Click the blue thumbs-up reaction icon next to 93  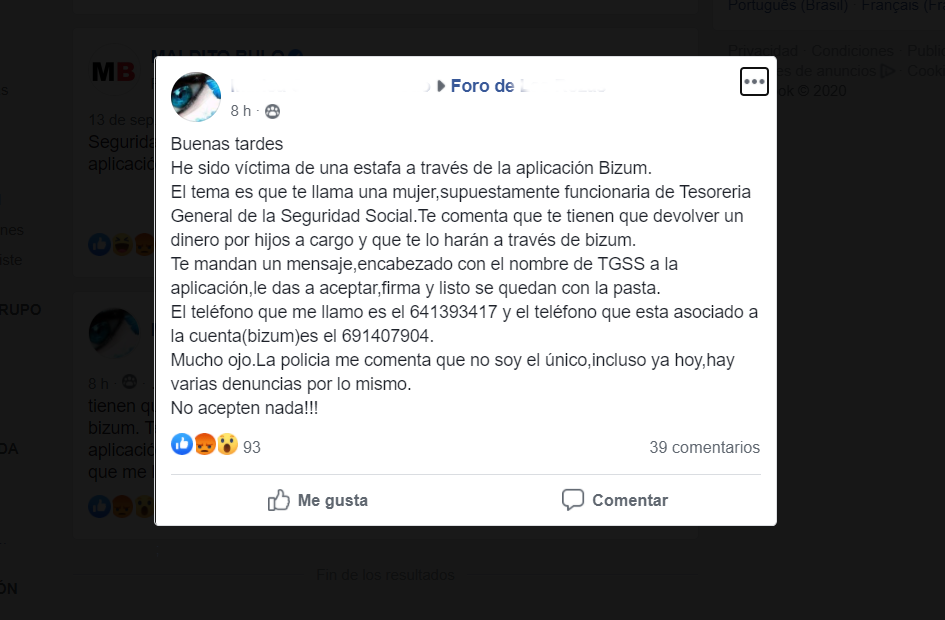point(181,445)
